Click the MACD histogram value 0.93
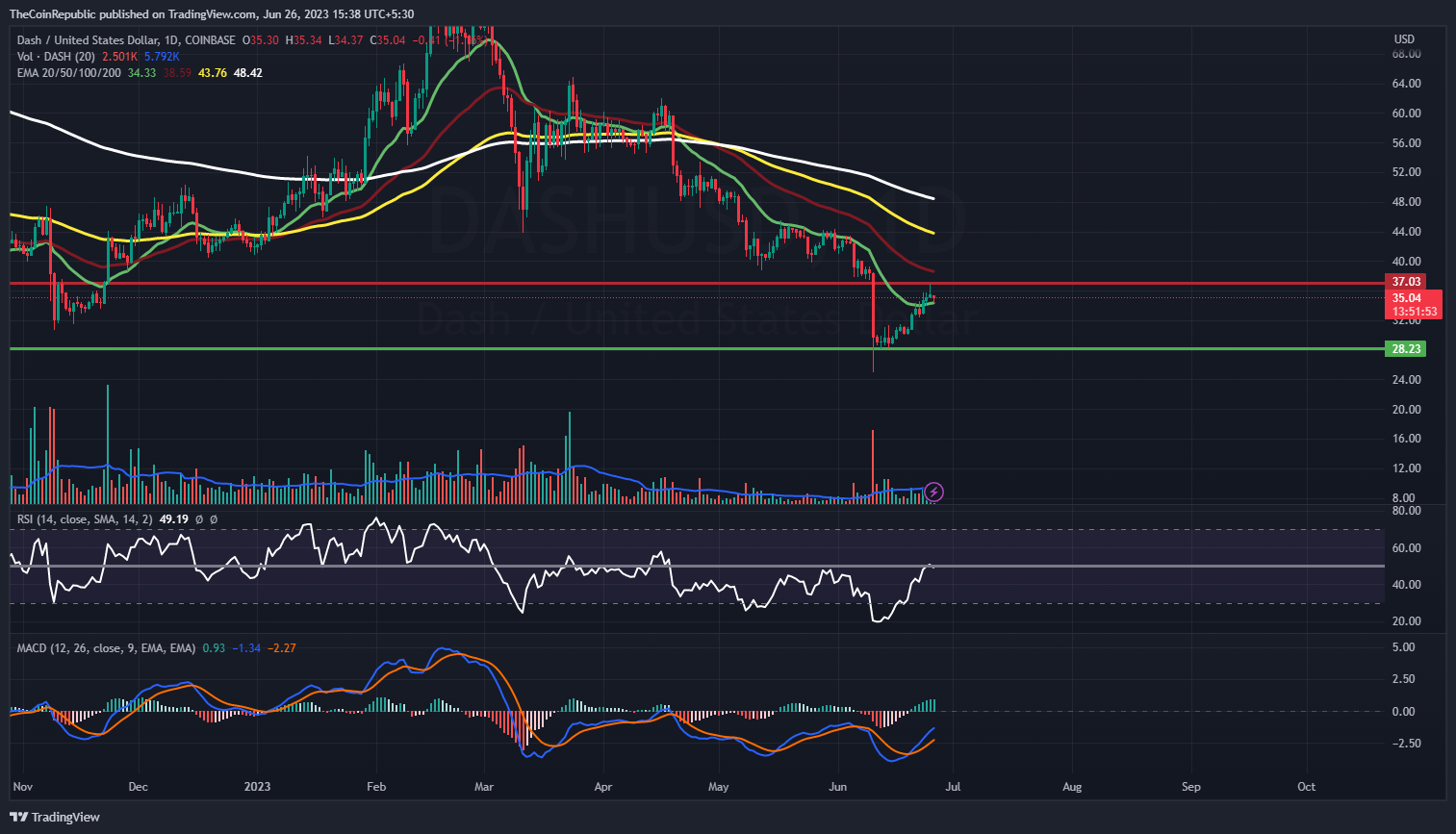1456x834 pixels. [213, 648]
